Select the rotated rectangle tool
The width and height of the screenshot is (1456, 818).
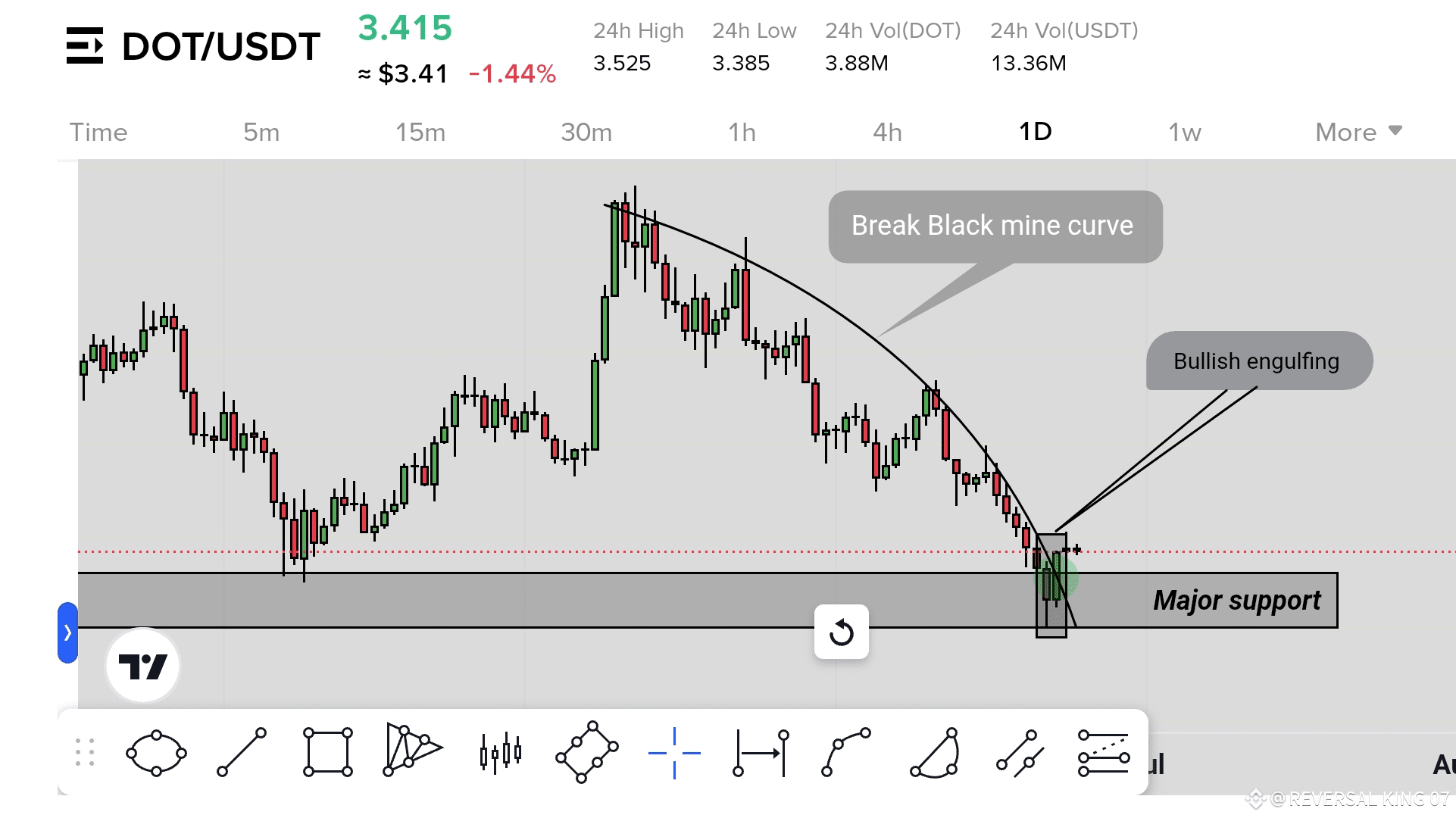click(x=587, y=753)
